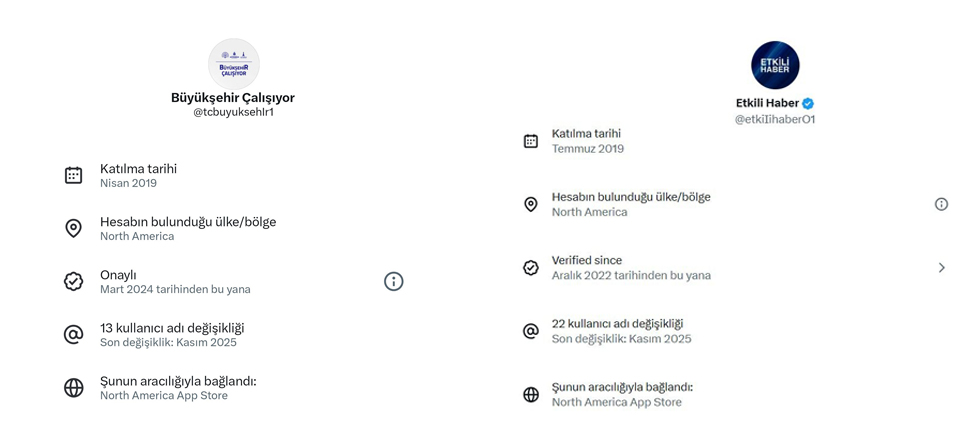Viewport: 975px width, 448px height.
Task: Click the @etkiIihaberO1 username
Action: [x=775, y=119]
